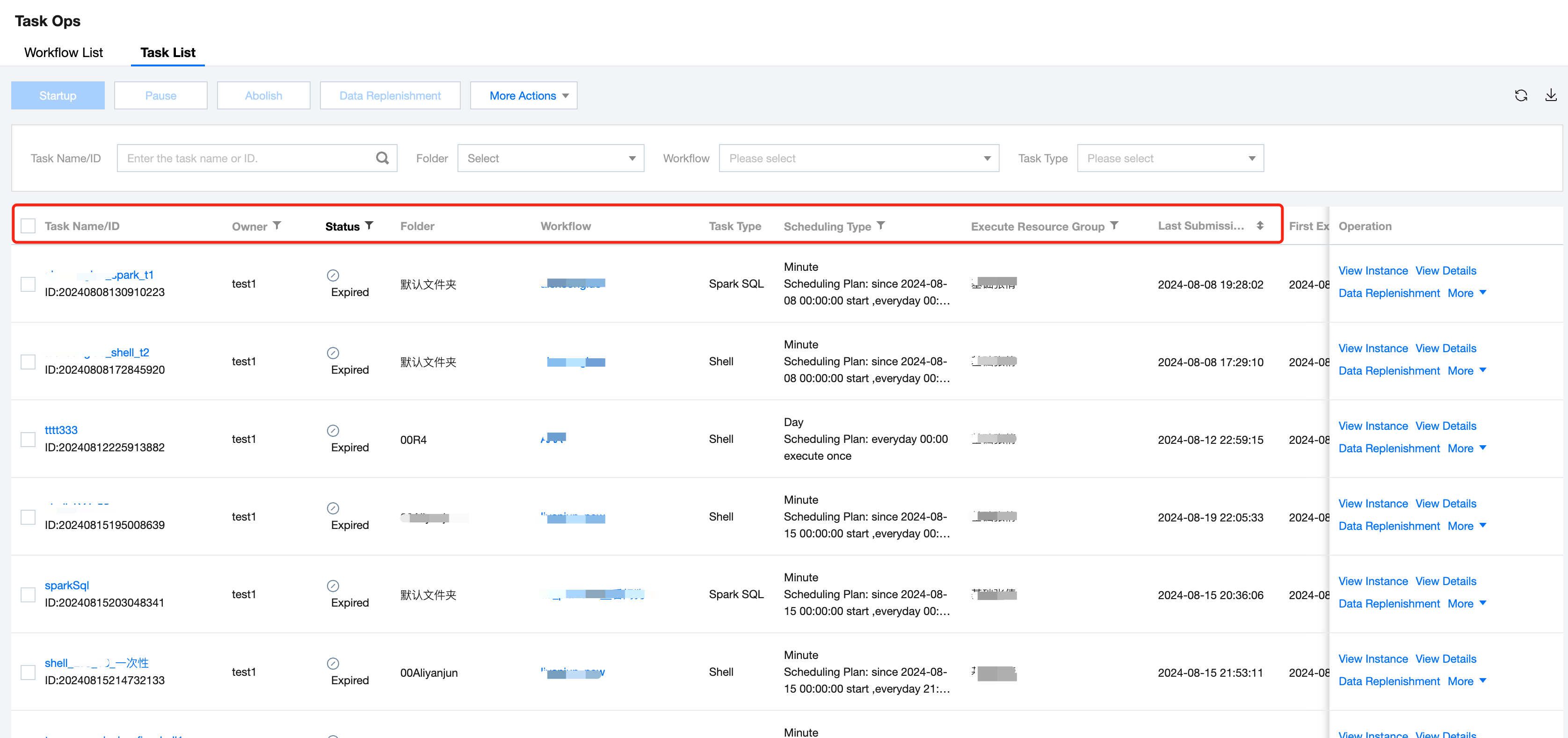Open the Status column filter icon

click(369, 226)
